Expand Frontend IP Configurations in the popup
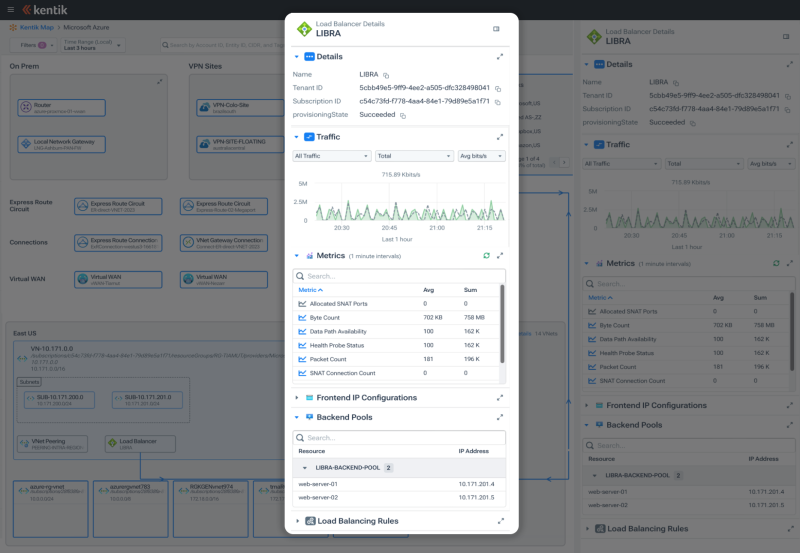 coord(296,397)
